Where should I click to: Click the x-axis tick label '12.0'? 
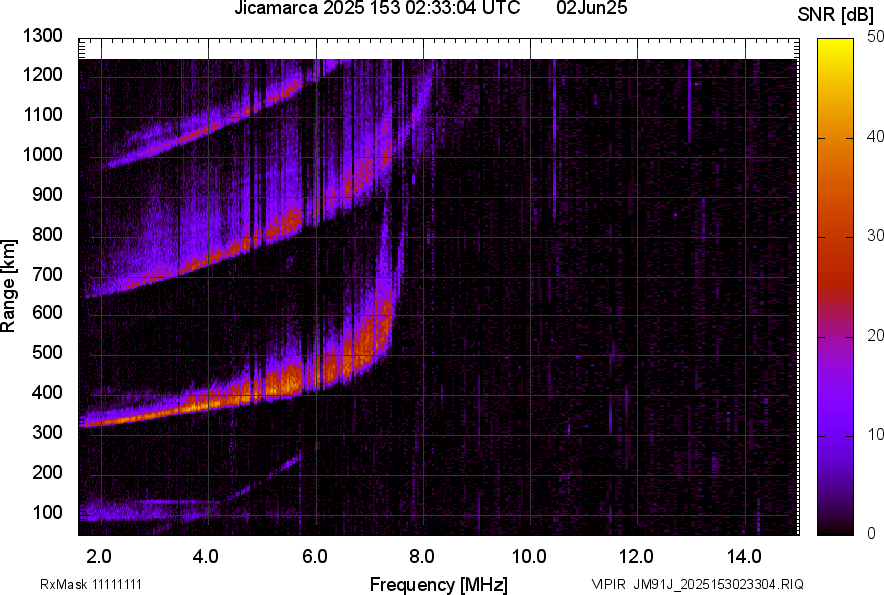[636, 557]
